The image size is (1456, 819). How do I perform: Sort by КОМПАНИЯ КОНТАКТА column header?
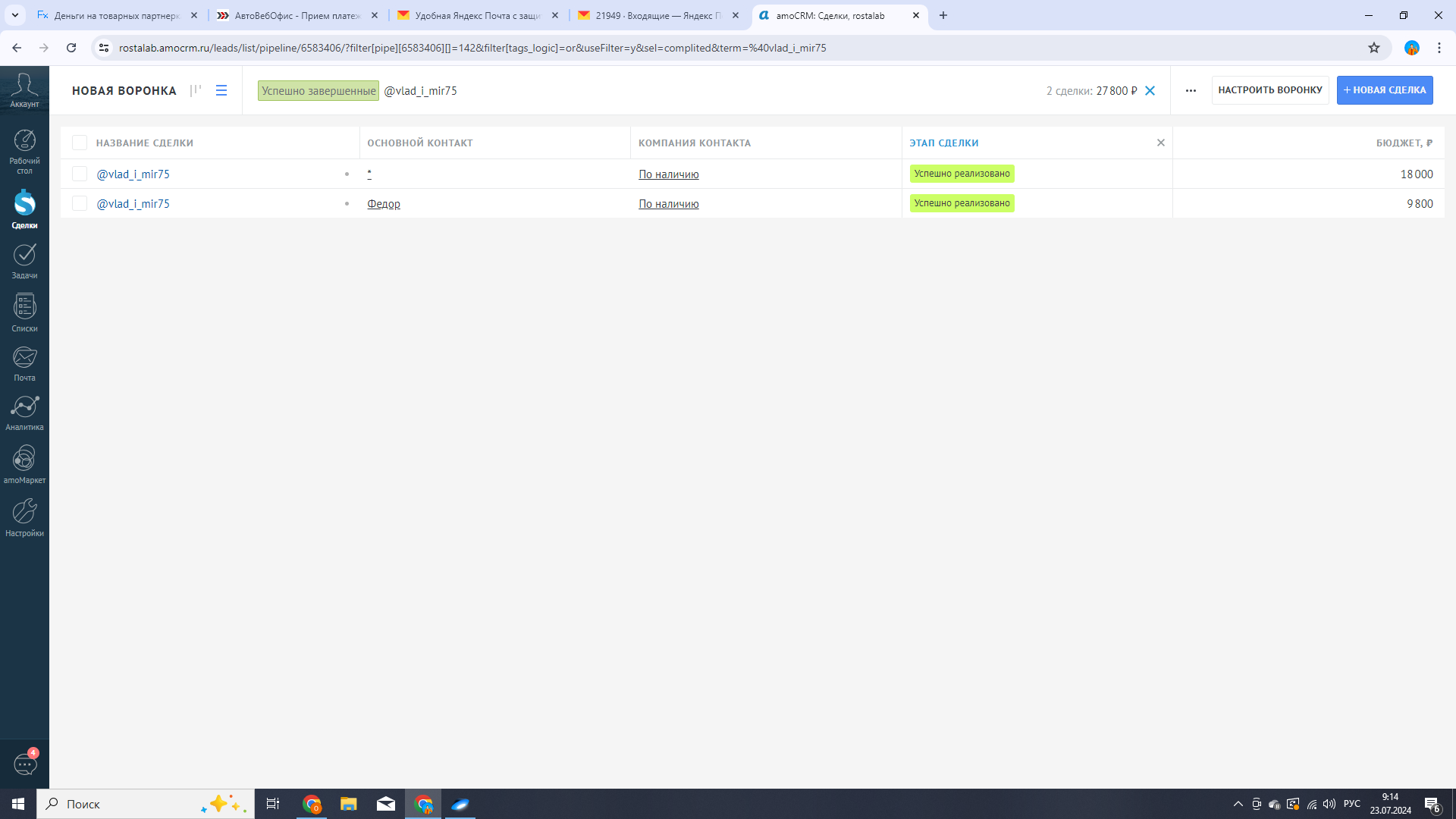695,143
